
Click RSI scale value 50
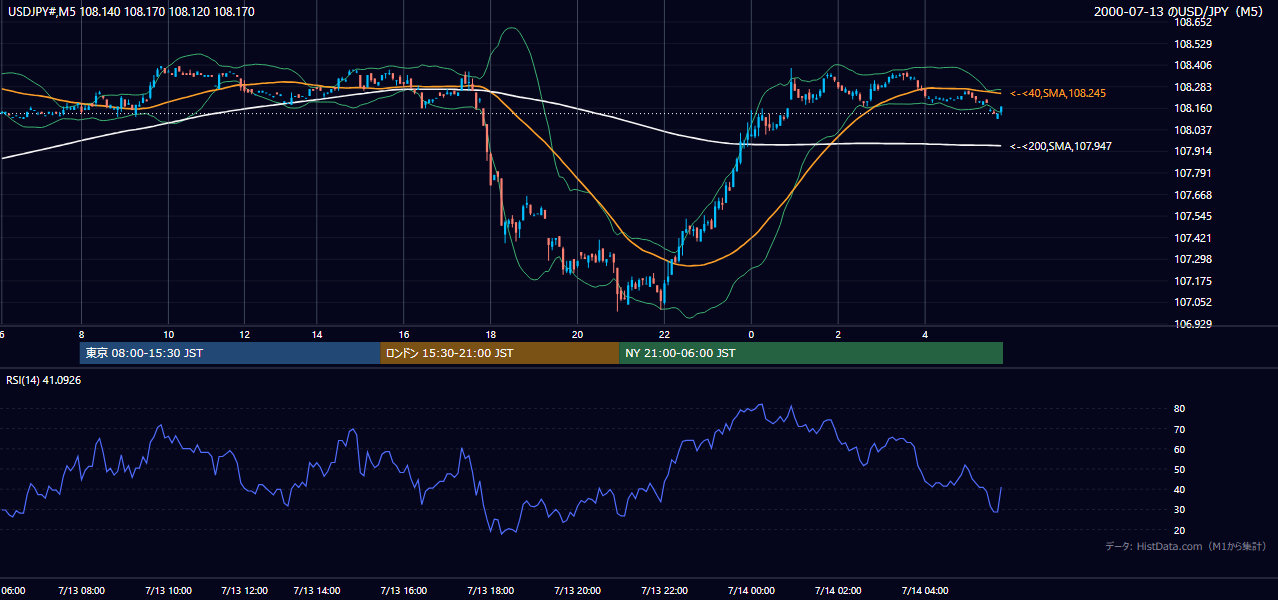1179,469
